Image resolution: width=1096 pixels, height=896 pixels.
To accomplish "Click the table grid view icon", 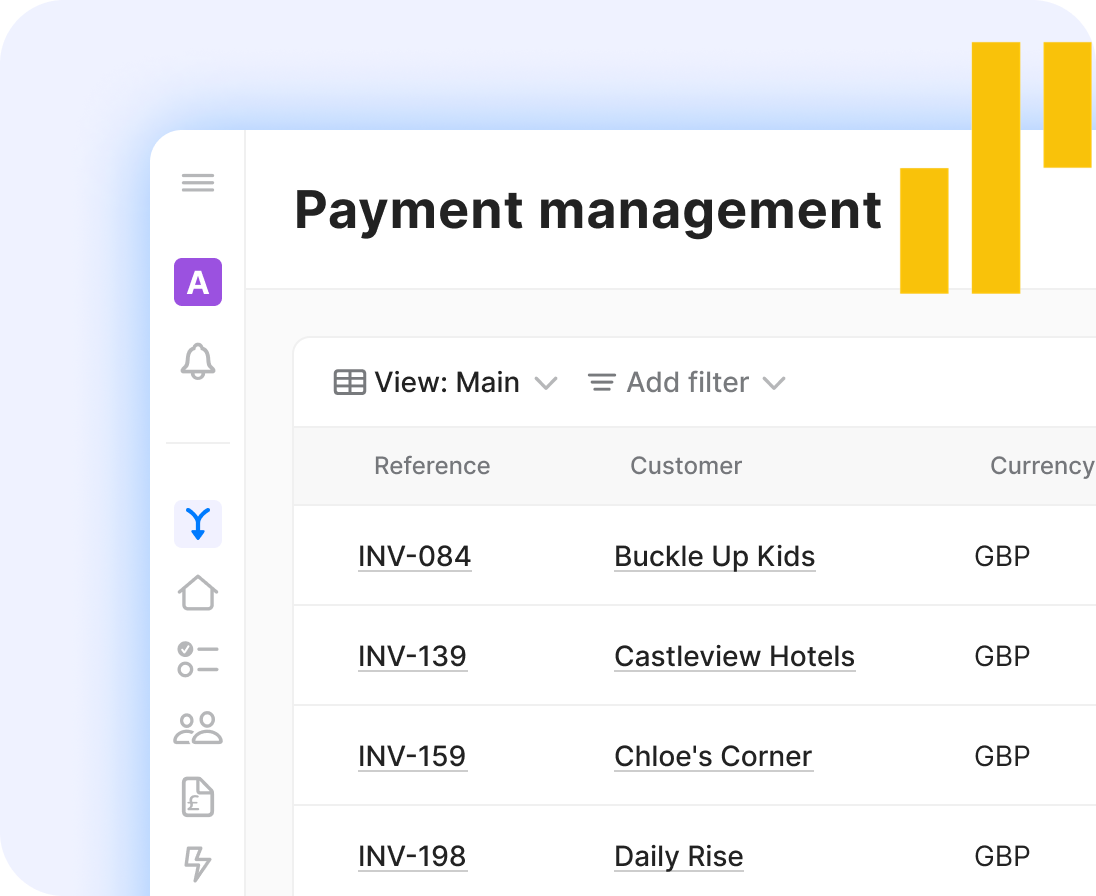I will click(349, 382).
